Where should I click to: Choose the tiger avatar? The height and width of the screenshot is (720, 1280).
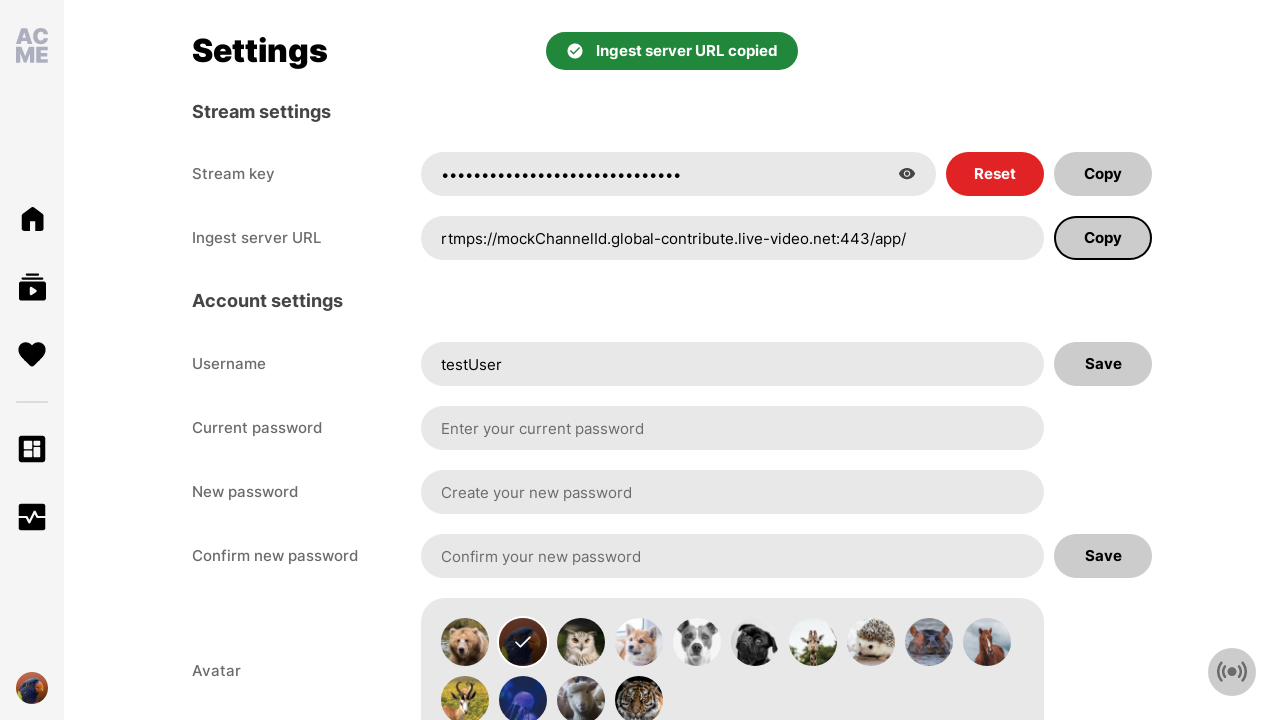tap(639, 699)
